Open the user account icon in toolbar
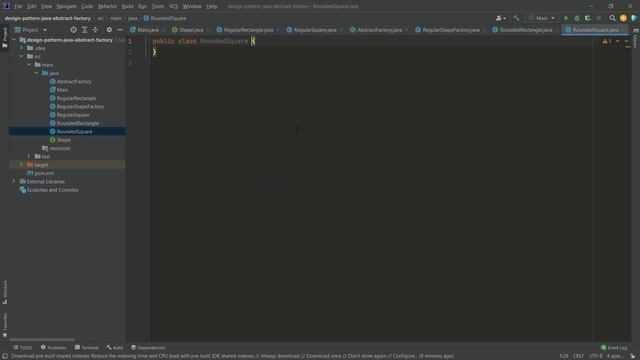 click(500, 18)
